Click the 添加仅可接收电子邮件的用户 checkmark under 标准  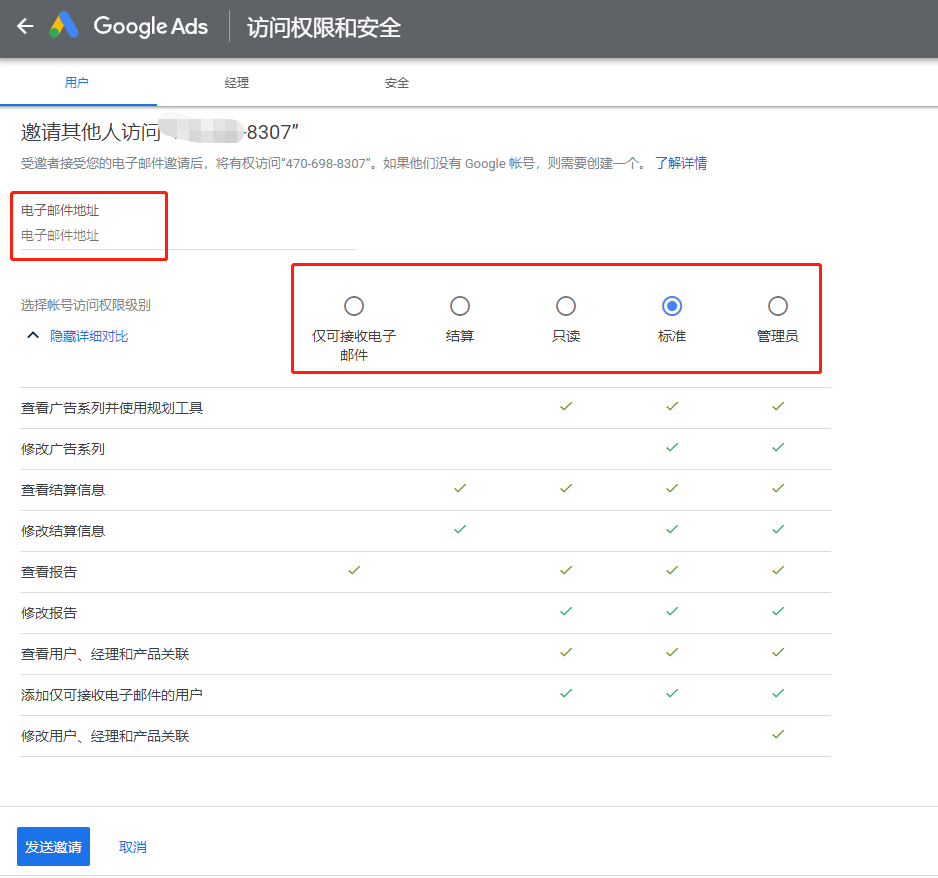tap(672, 693)
